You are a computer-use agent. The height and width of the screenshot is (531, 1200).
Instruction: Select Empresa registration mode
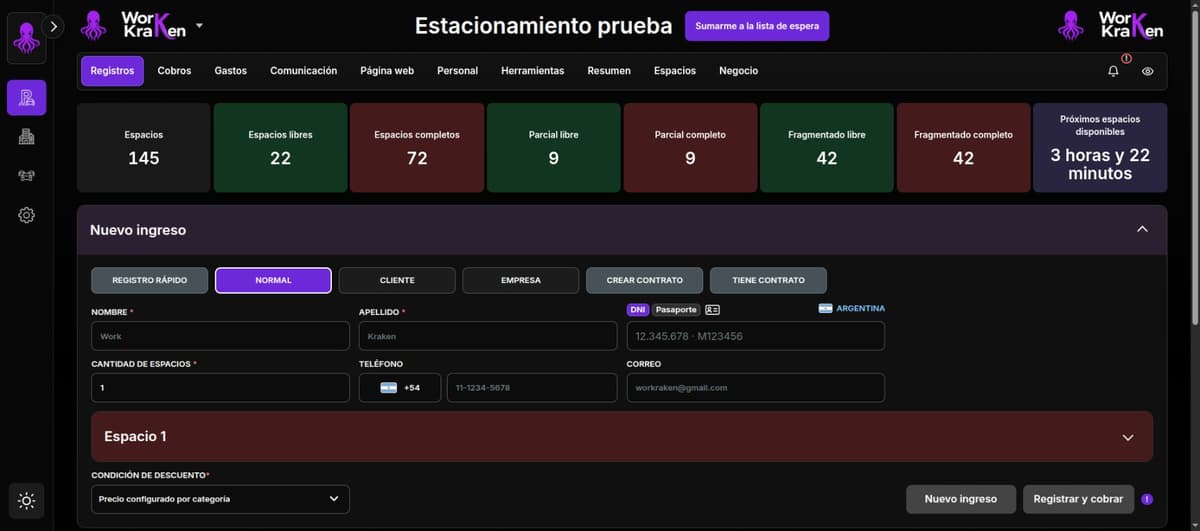coord(521,280)
